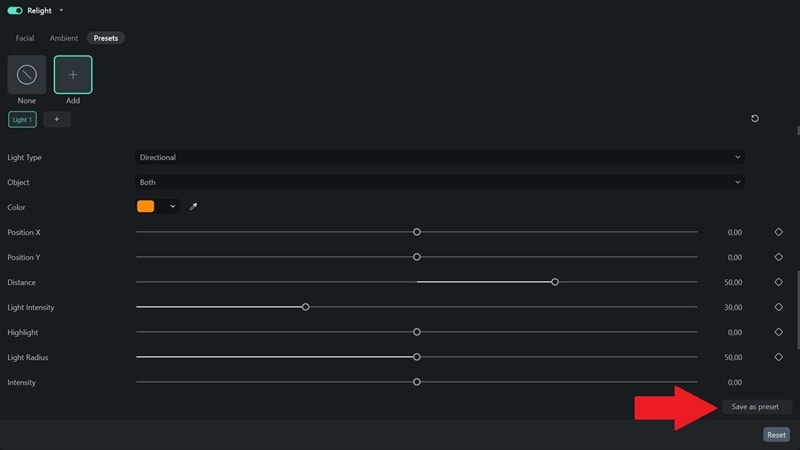Click the orange color swatch
This screenshot has height=450, width=800.
(x=146, y=207)
